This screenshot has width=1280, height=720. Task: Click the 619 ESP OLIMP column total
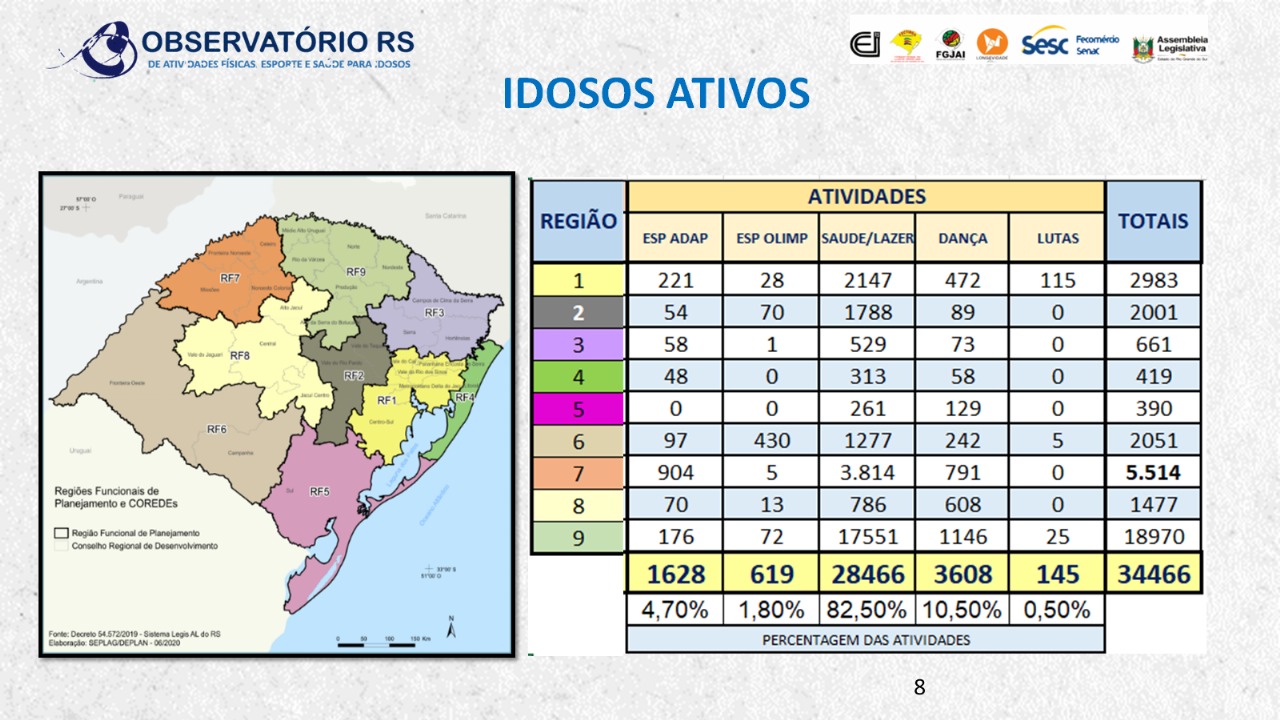pos(770,574)
